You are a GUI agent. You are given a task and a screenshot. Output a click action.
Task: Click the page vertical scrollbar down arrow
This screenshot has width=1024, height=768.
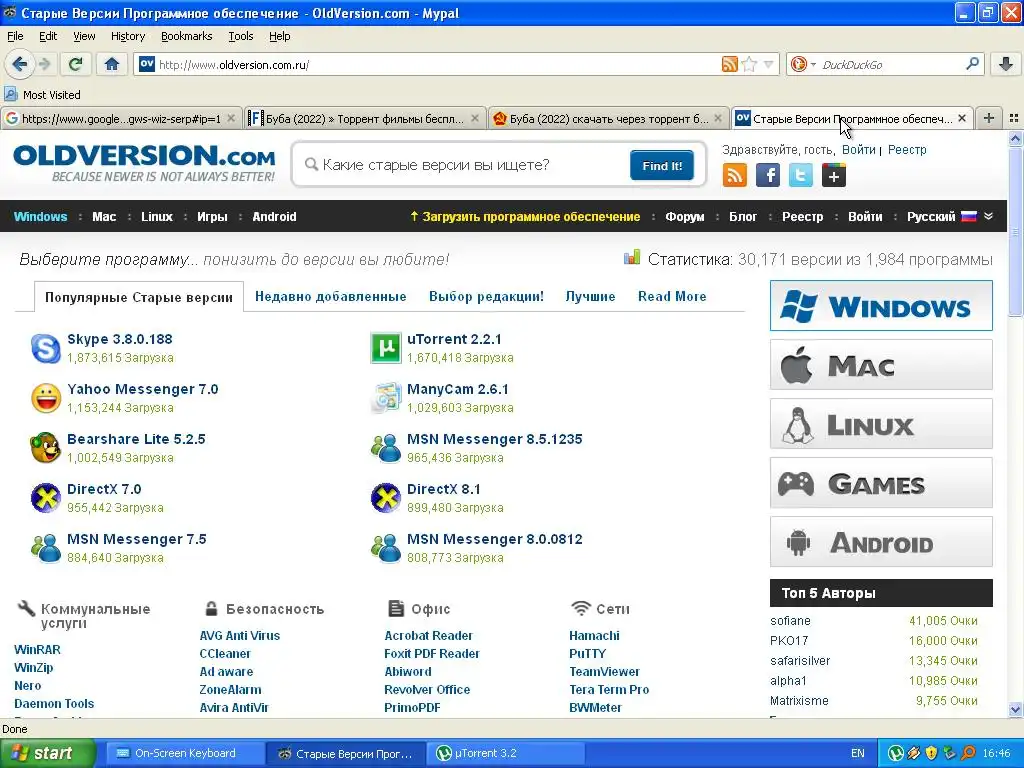click(x=1016, y=710)
